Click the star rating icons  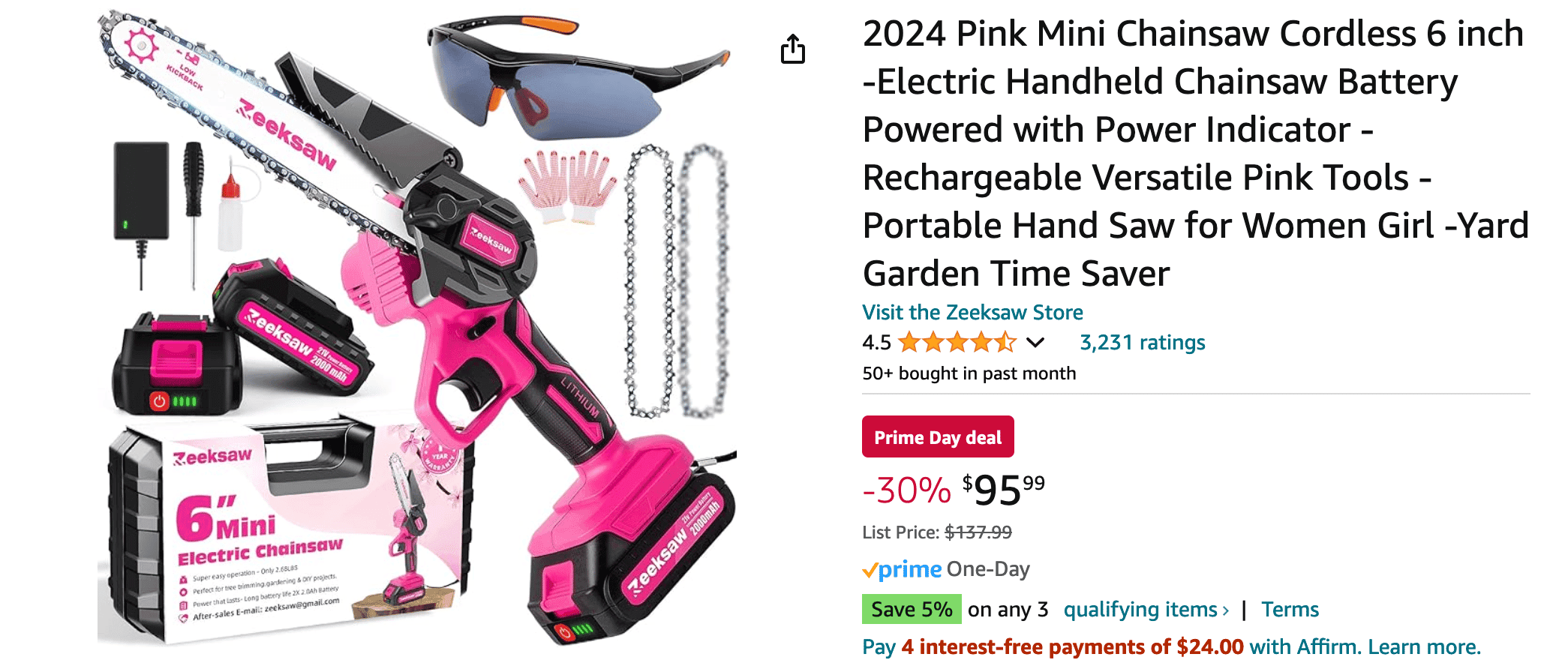(x=957, y=343)
